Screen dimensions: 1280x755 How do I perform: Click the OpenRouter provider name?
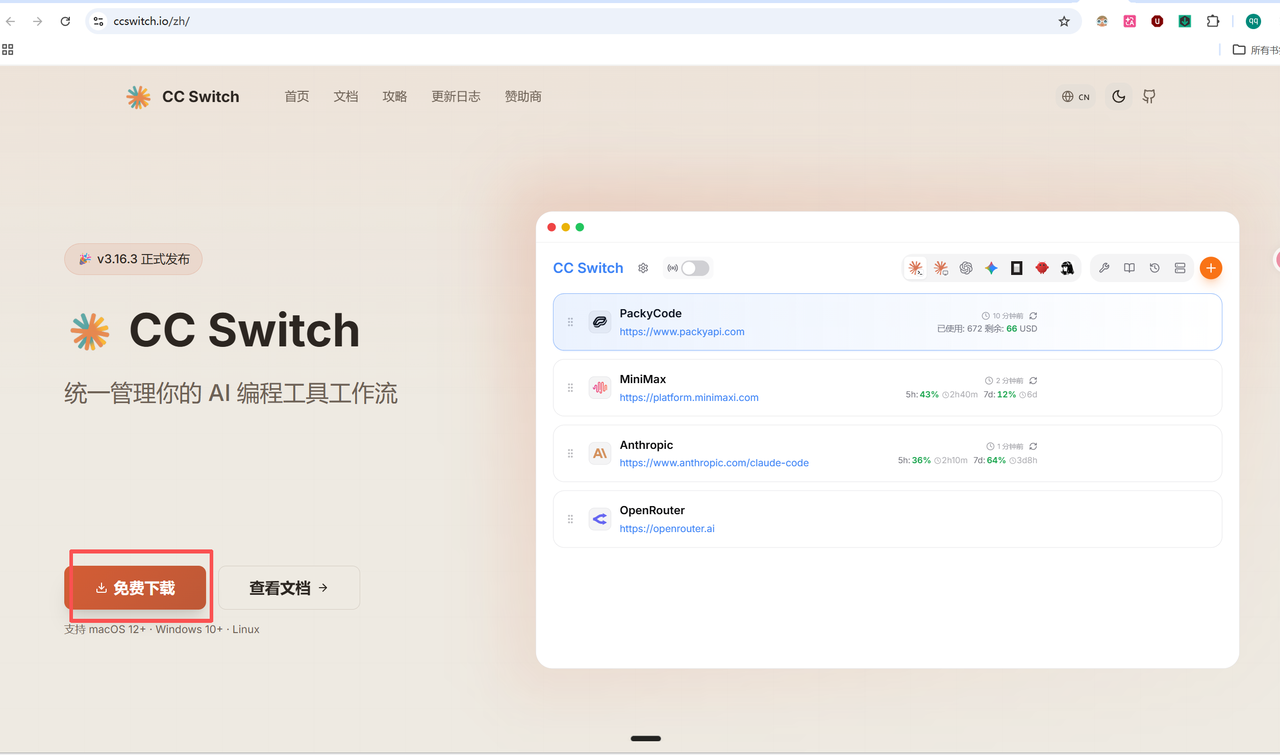click(652, 511)
